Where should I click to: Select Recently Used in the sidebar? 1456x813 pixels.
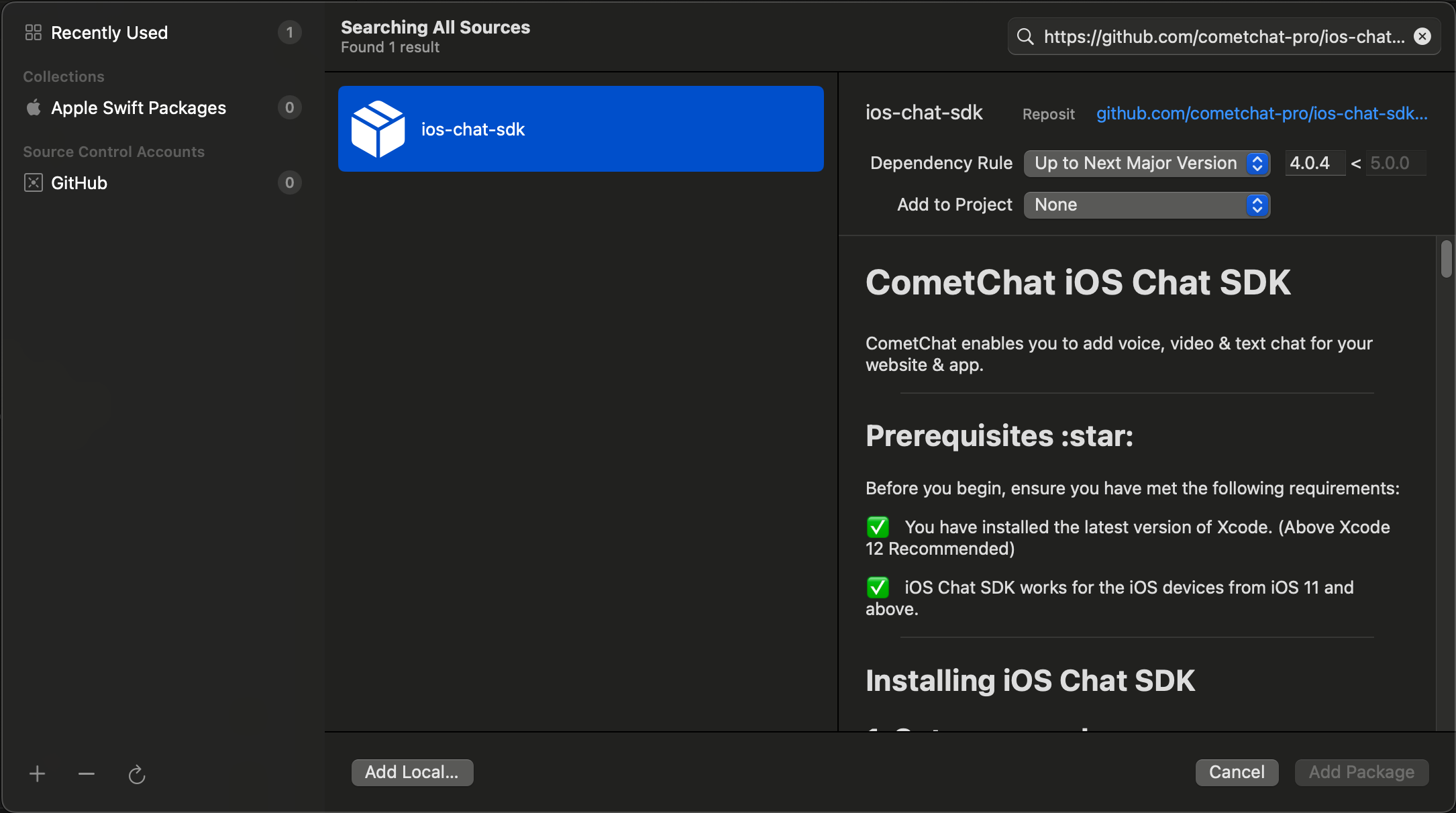109,32
